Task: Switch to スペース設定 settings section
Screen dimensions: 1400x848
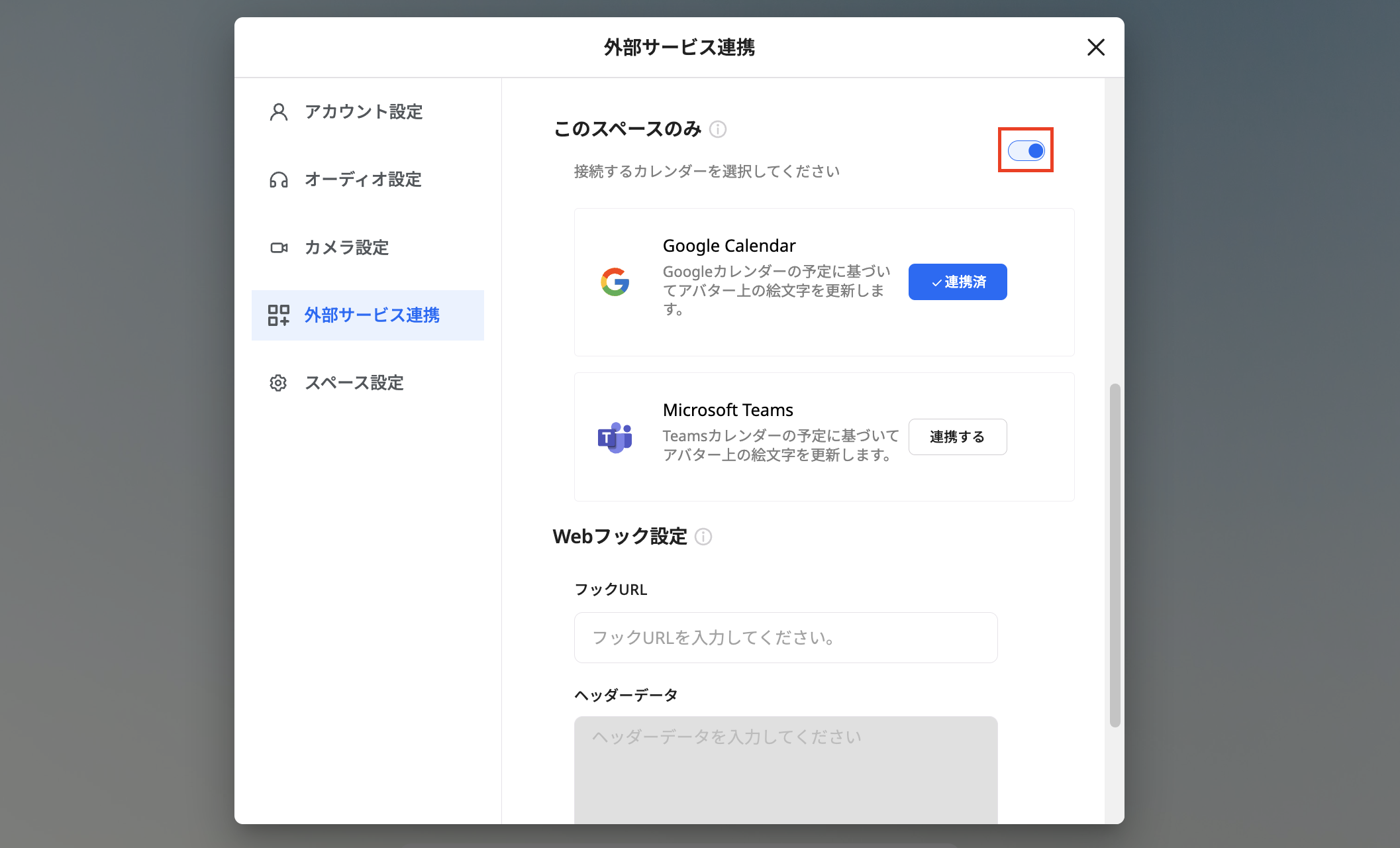Action: pos(354,383)
